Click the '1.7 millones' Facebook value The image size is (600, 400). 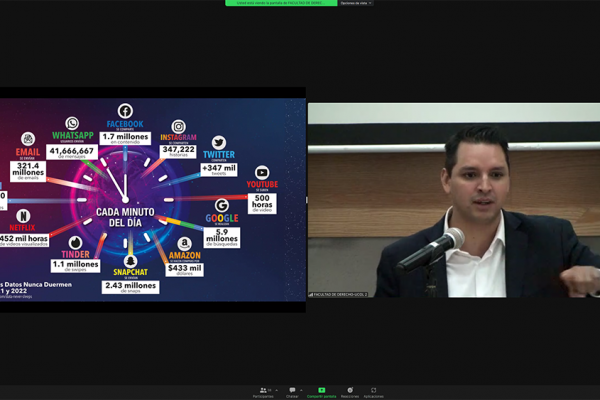pyautogui.click(x=125, y=138)
